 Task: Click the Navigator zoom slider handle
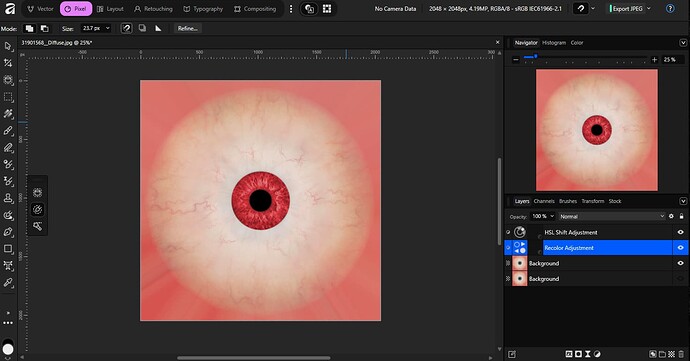tap(536, 56)
